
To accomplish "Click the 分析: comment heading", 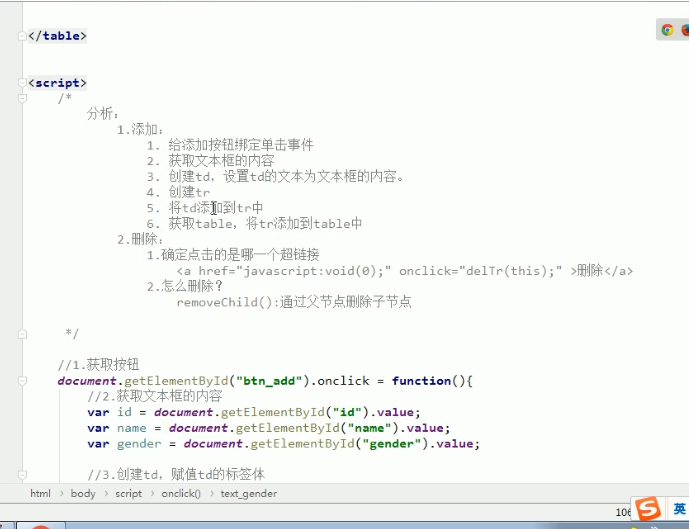I will pos(103,114).
